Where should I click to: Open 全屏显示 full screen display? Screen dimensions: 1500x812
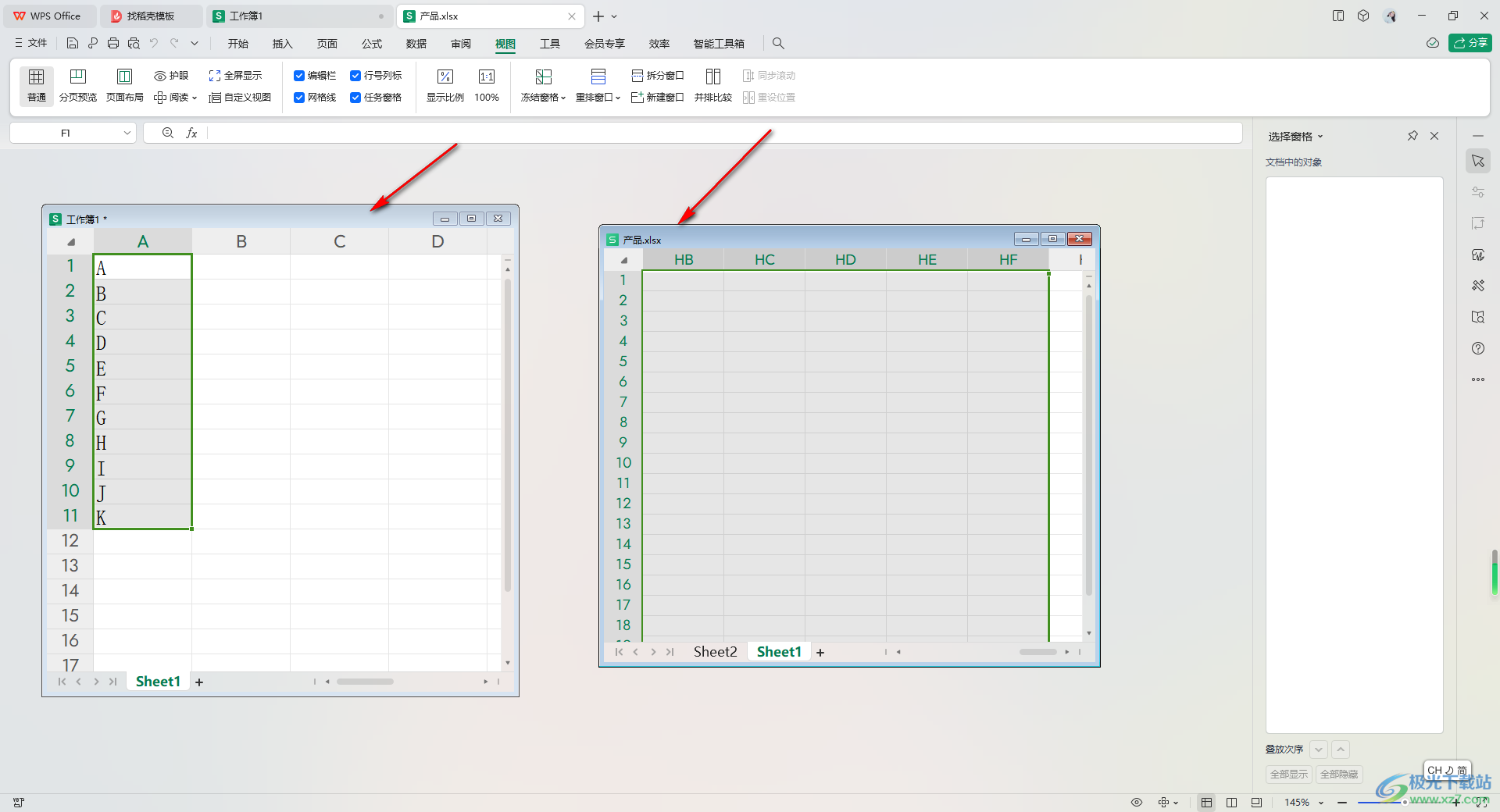click(235, 76)
